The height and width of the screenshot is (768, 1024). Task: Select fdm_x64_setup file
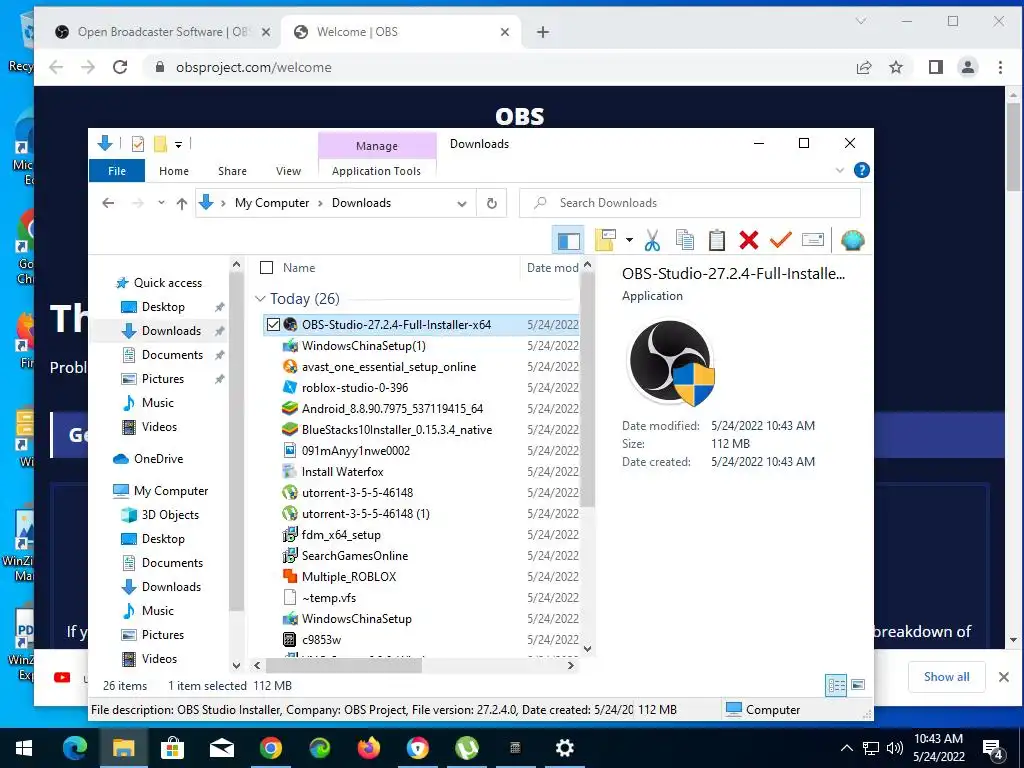341,534
